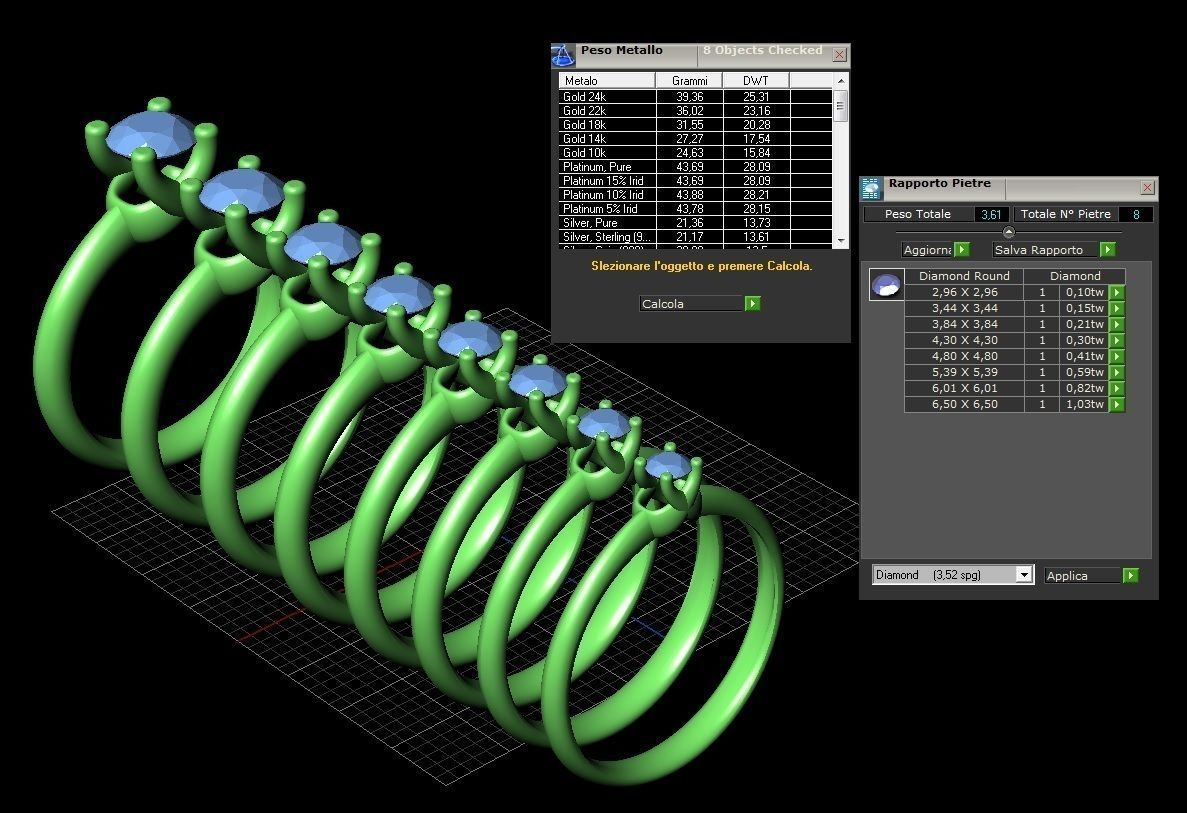Click the Grammi column header
This screenshot has width=1187, height=813.
point(689,80)
